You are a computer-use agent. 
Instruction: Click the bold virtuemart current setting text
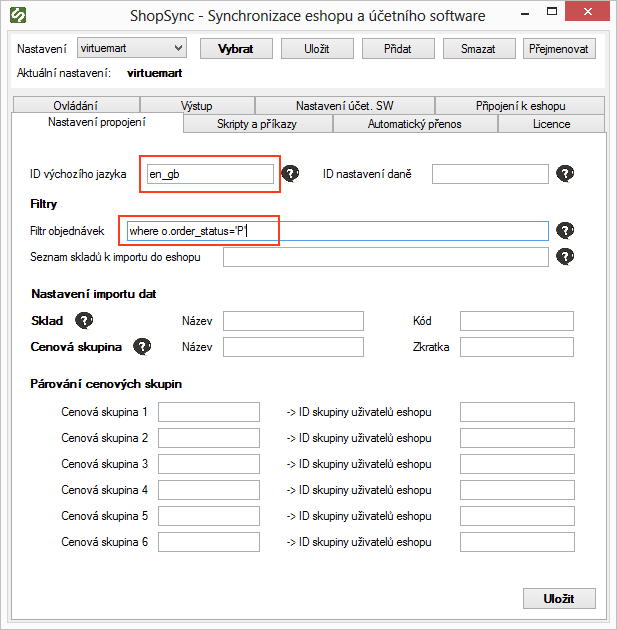coord(155,73)
